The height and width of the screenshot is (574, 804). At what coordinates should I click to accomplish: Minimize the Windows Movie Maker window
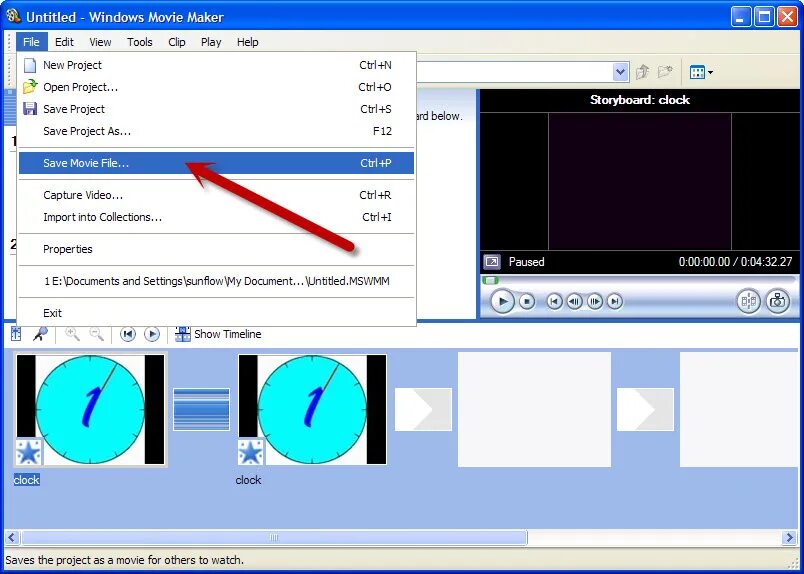[x=740, y=17]
